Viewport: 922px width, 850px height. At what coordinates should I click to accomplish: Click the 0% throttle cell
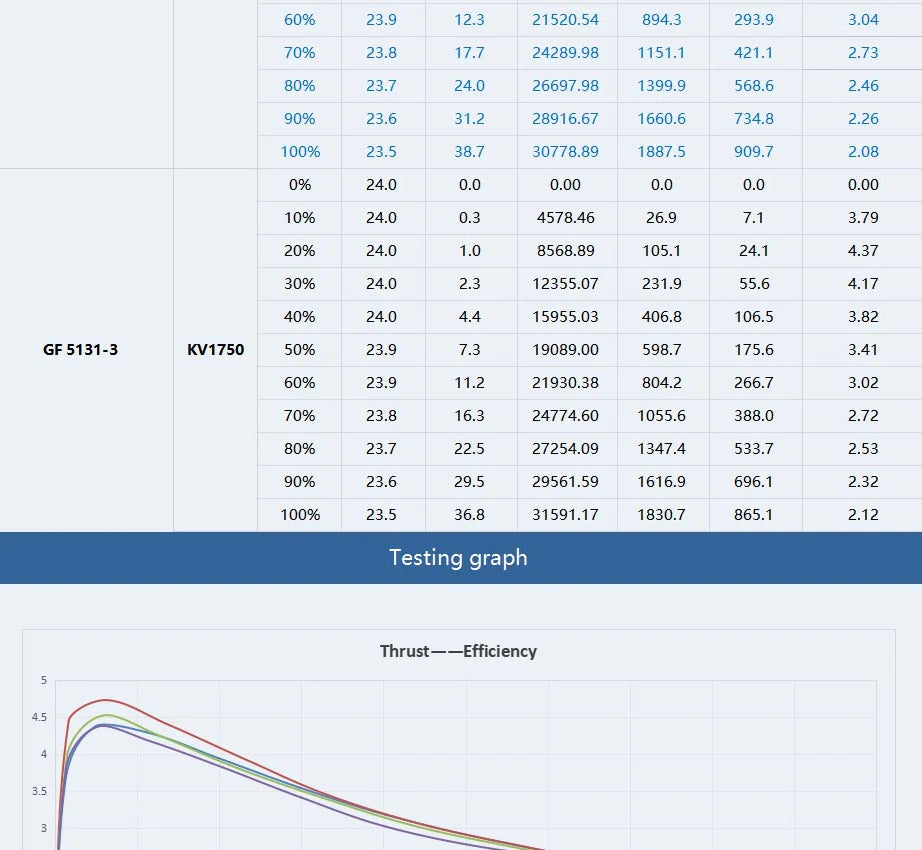[x=299, y=185]
